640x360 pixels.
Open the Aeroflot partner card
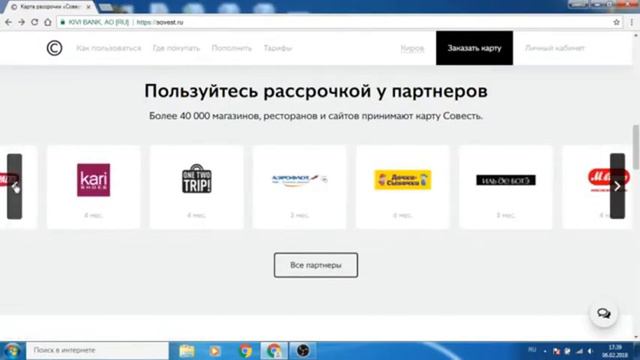300,187
